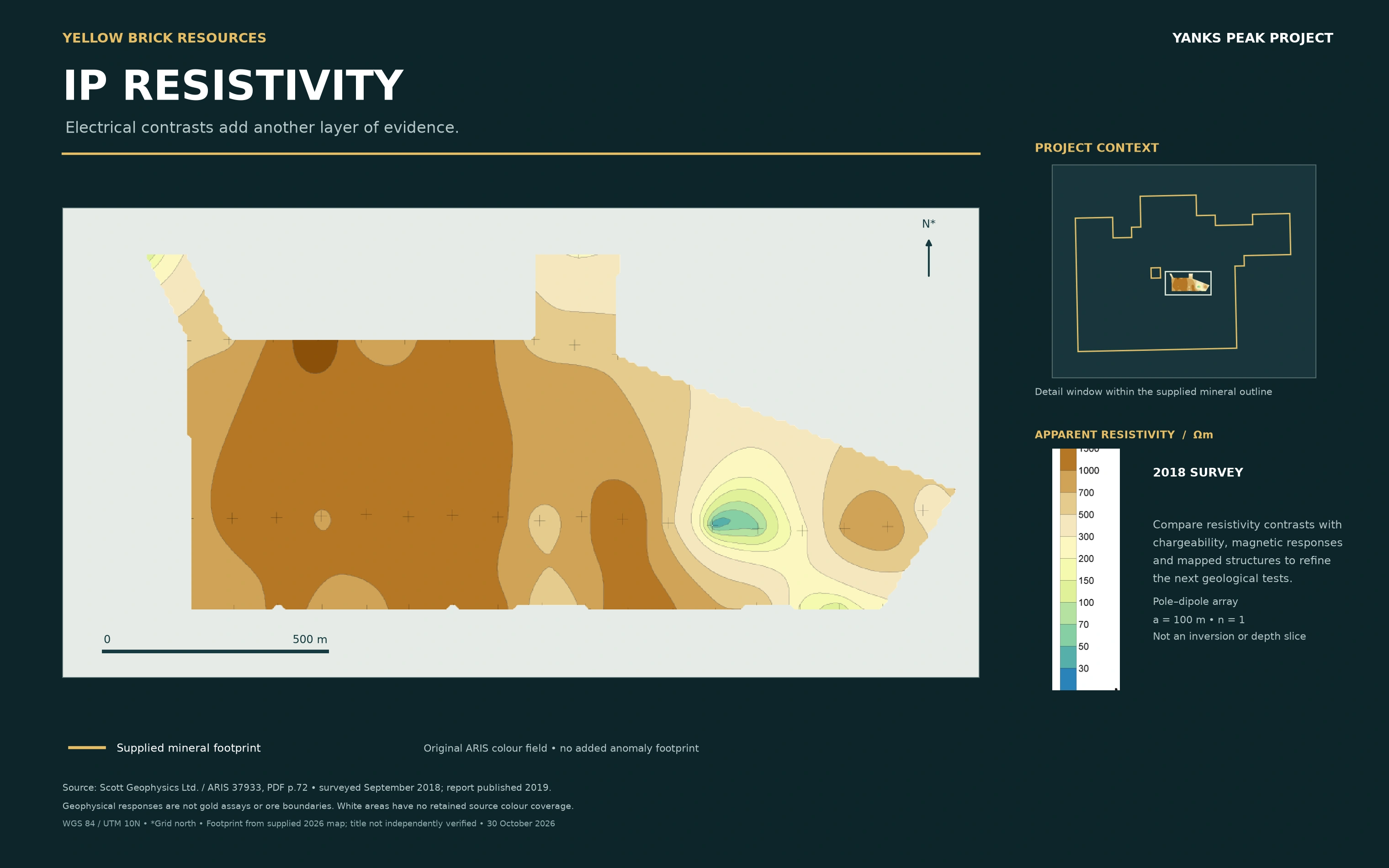1389x868 pixels.
Task: Click the 2018 SURVEY label
Action: pyautogui.click(x=1198, y=472)
